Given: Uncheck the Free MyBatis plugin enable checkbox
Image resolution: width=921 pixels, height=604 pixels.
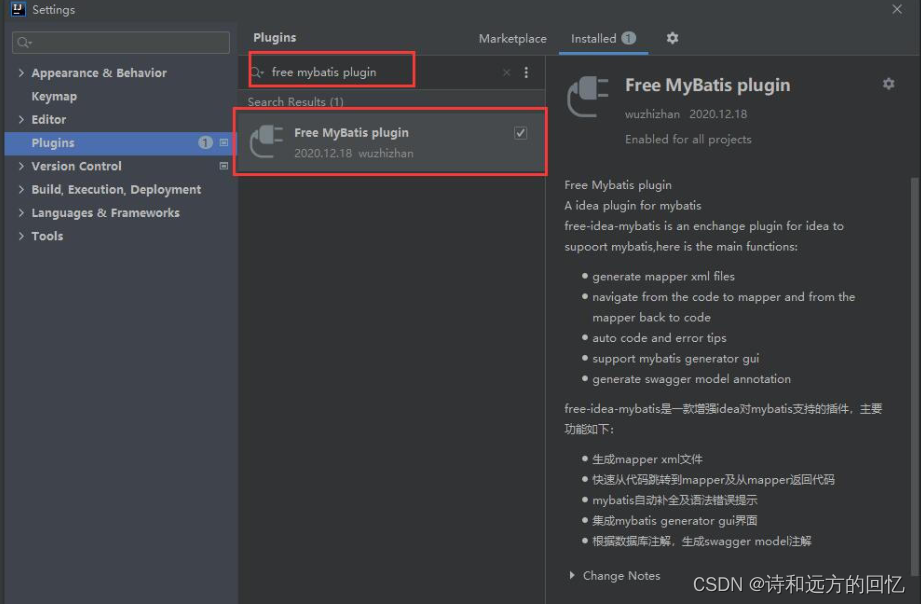Looking at the screenshot, I should [x=520, y=133].
